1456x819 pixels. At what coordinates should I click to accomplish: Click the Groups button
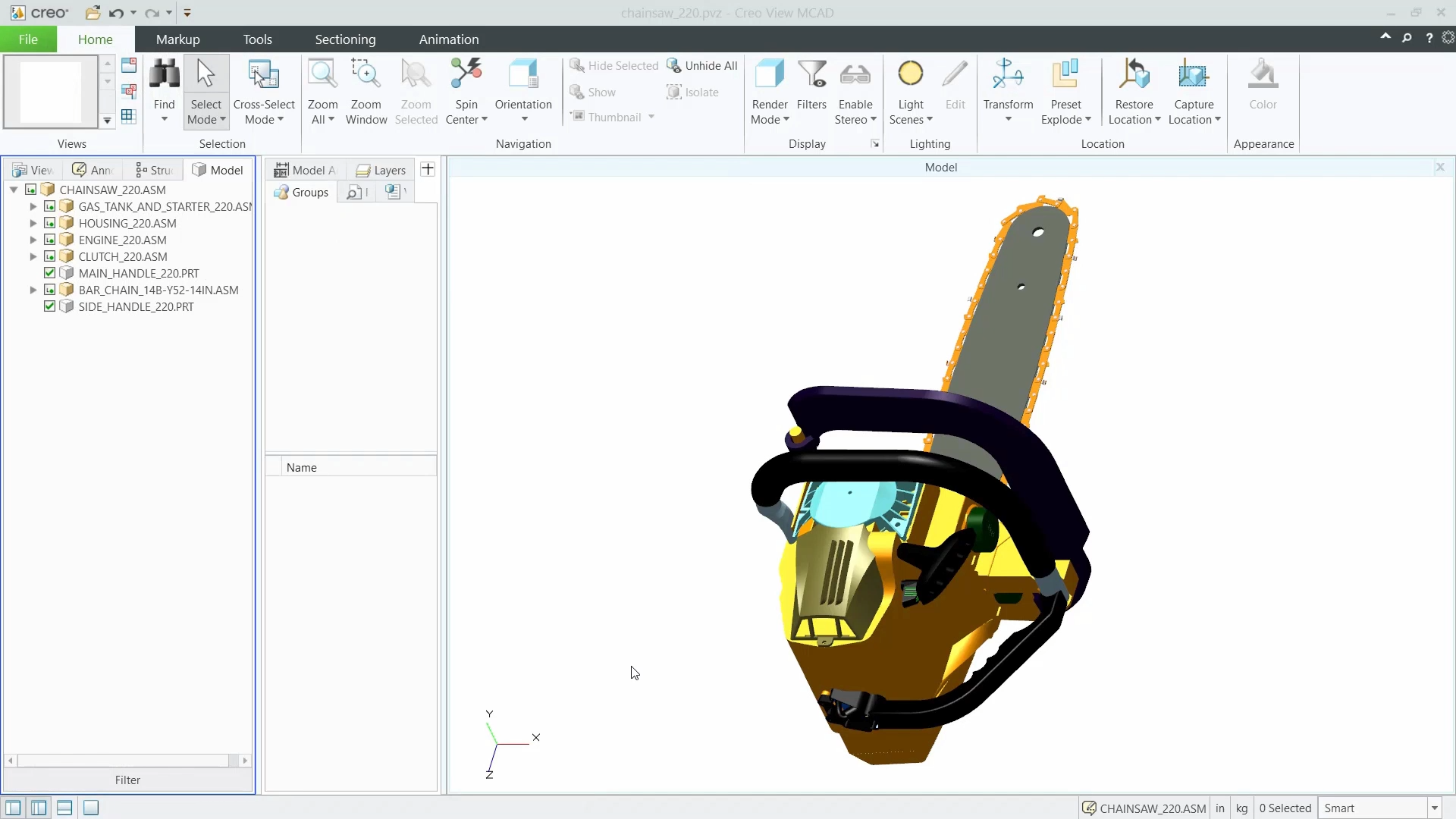coord(302,192)
